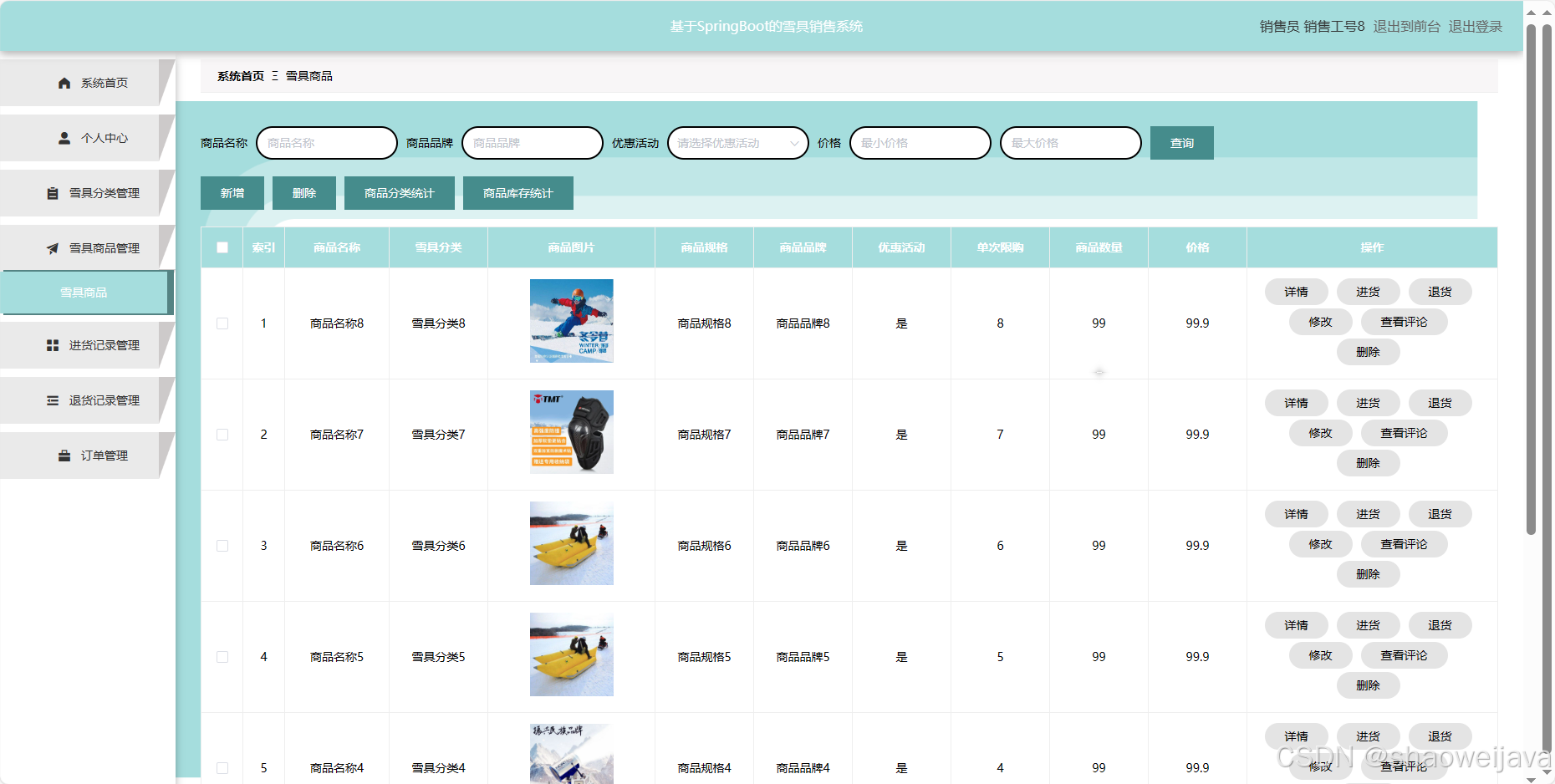Click the row 删除 for 商品名称6

point(1368,574)
